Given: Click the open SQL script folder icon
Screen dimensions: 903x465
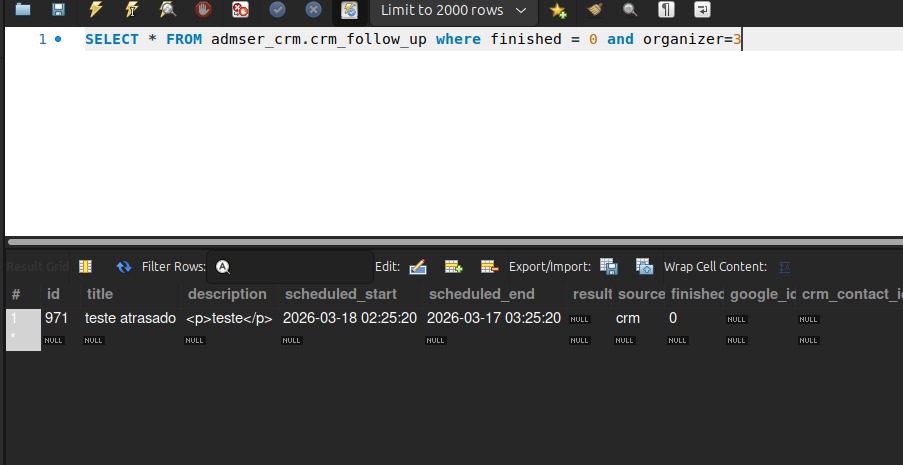Looking at the screenshot, I should coord(22,10).
